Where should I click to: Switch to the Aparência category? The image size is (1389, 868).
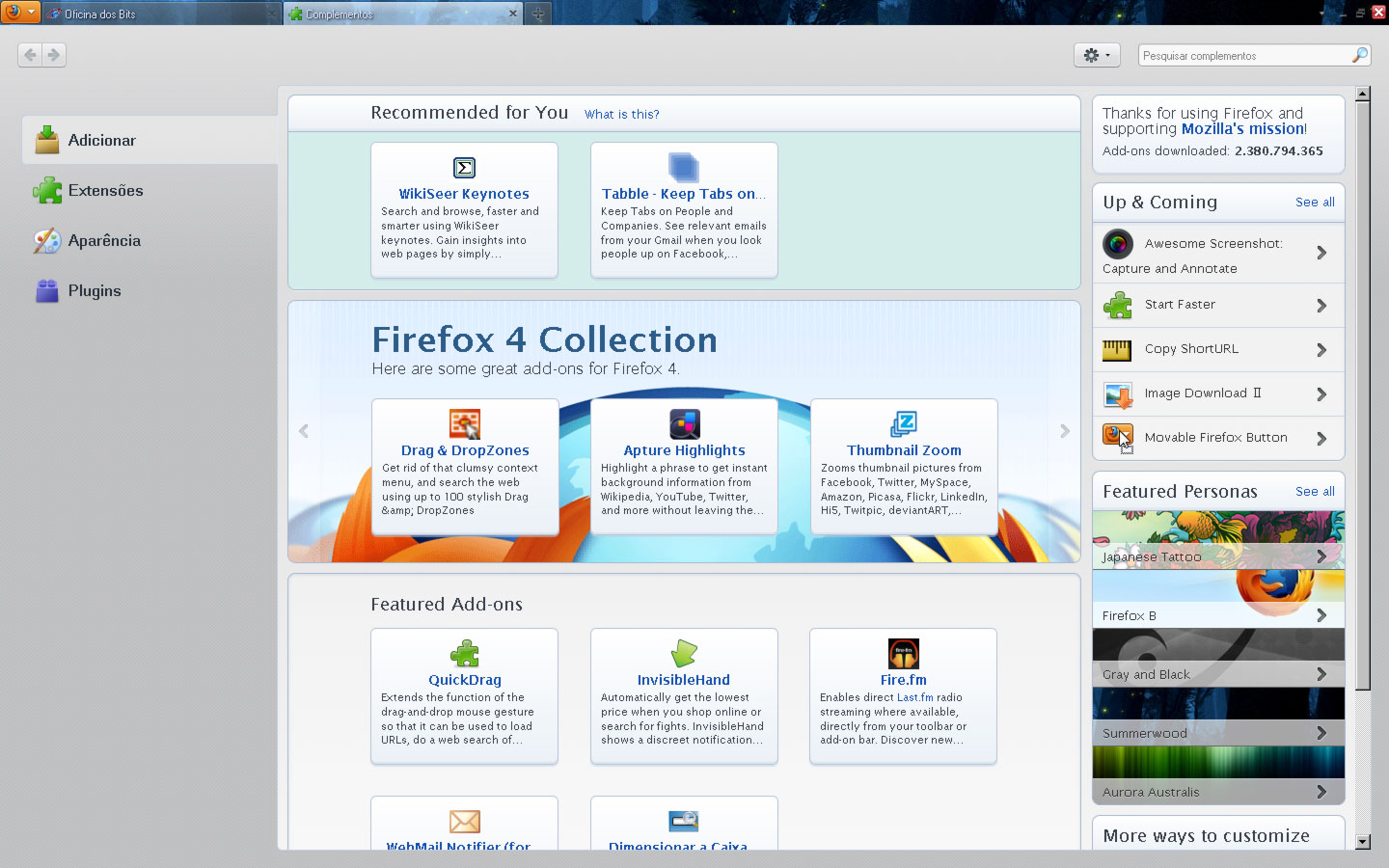[104, 241]
